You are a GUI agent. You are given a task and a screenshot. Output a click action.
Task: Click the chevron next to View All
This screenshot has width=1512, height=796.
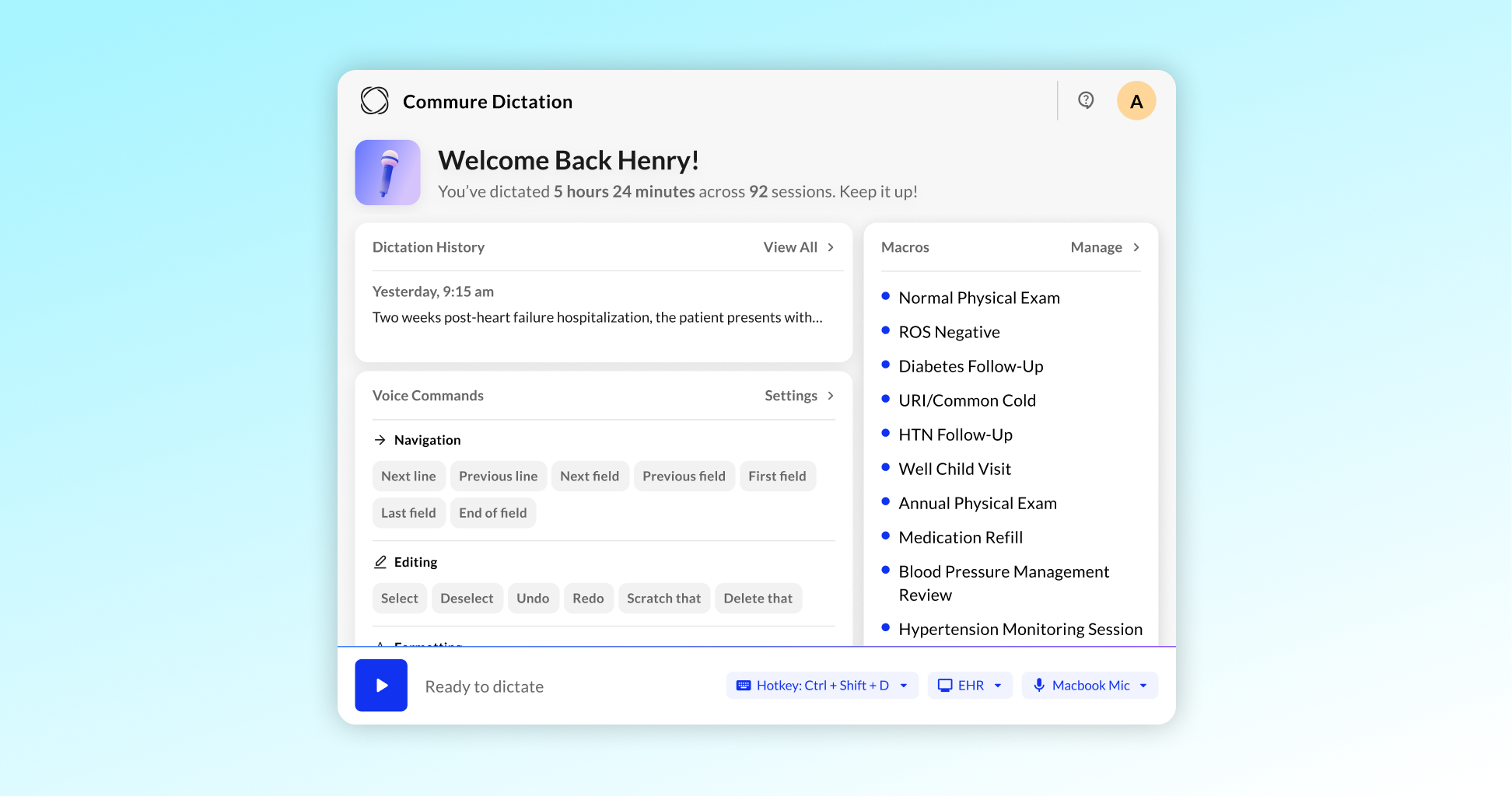(831, 247)
